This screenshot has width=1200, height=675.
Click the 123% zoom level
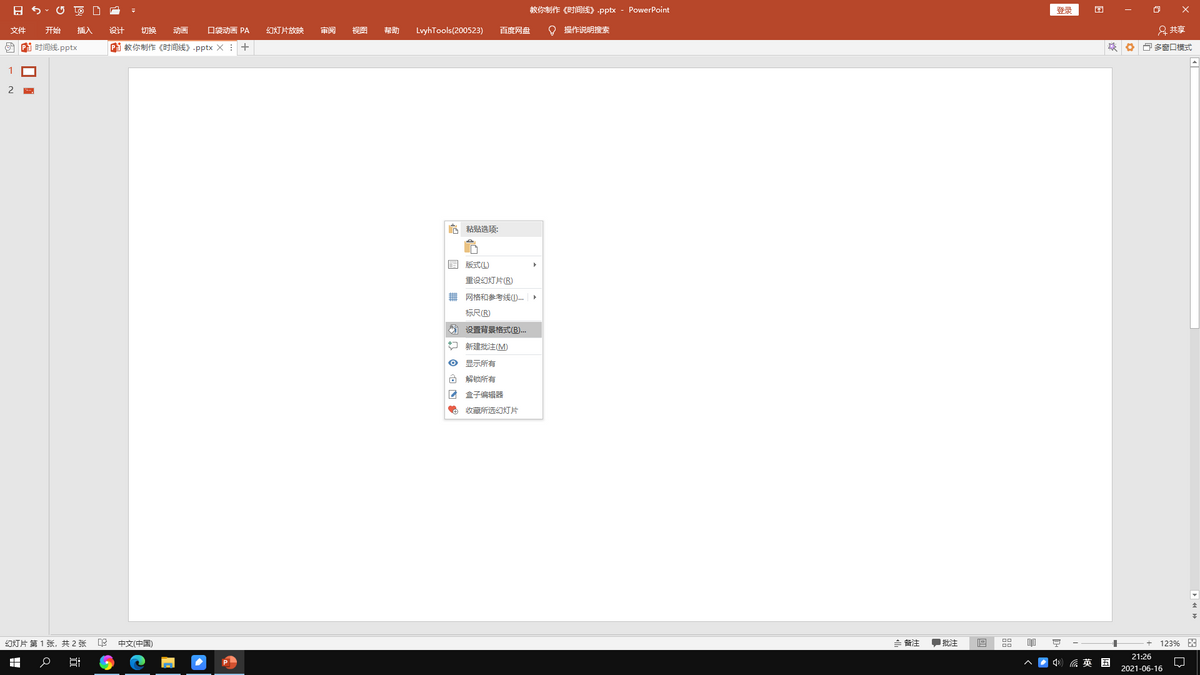(1170, 643)
